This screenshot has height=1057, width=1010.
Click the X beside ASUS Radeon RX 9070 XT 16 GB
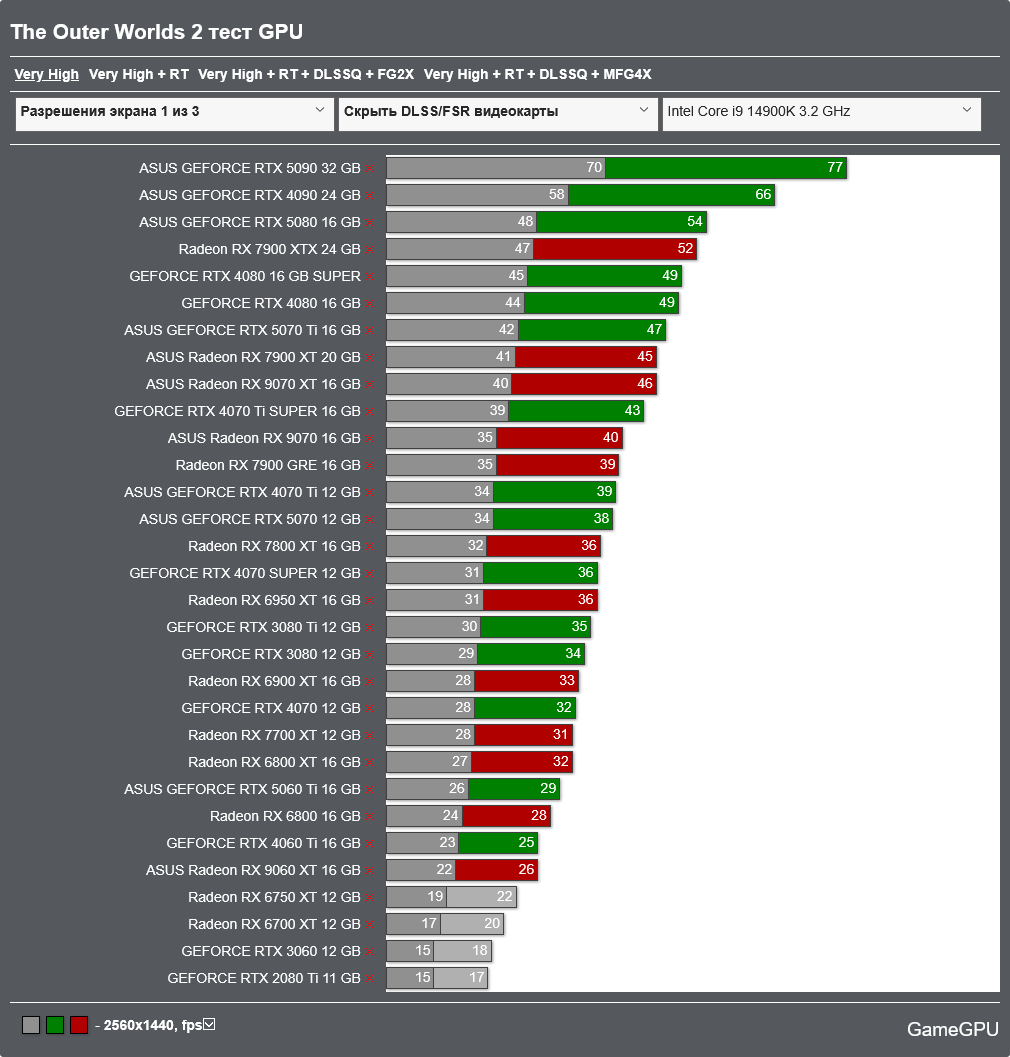[369, 384]
